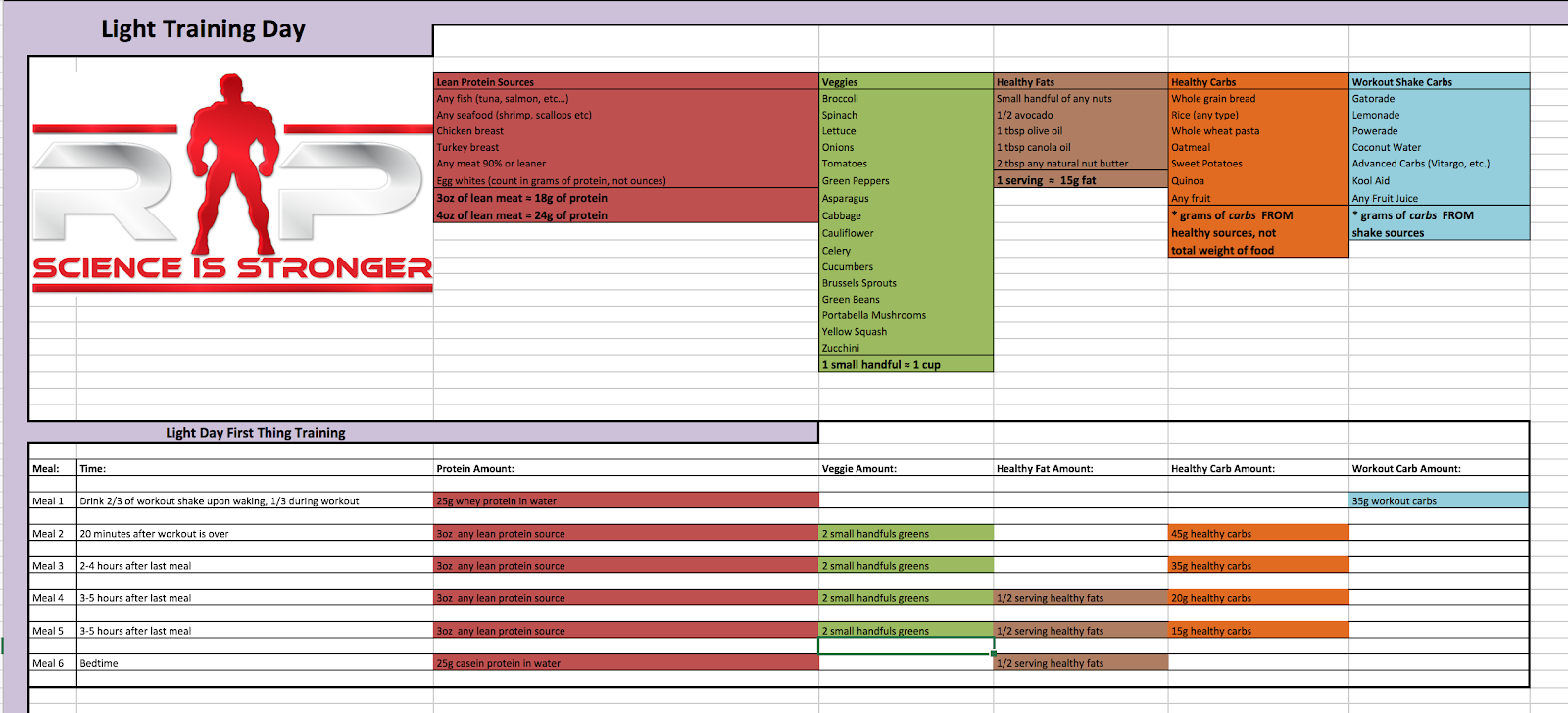This screenshot has height=713, width=1568.
Task: Click the 'Portabella Mushrooms' cell
Action: pos(906,315)
